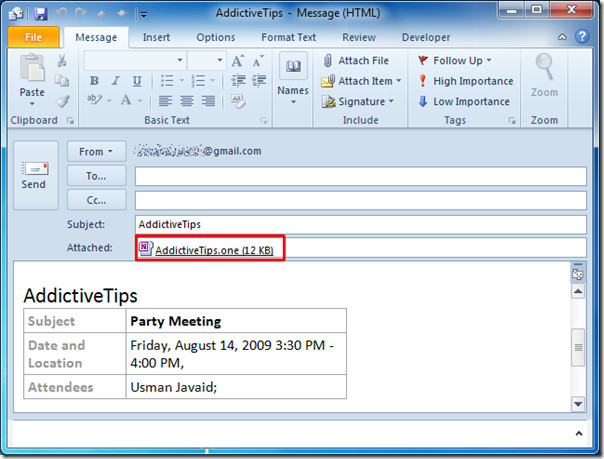Minimize the ribbon with caret icon
The image size is (604, 459).
pyautogui.click(x=562, y=37)
